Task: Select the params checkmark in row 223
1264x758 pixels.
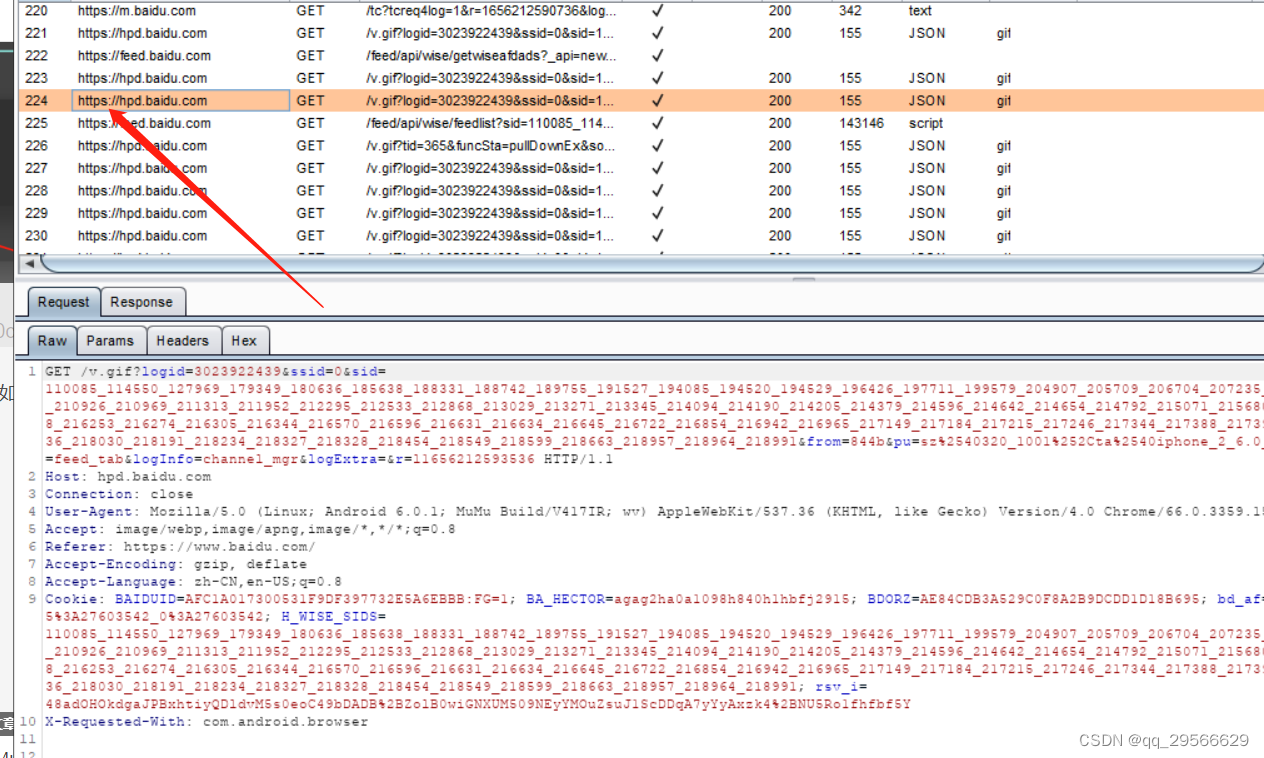Action: click(x=657, y=78)
